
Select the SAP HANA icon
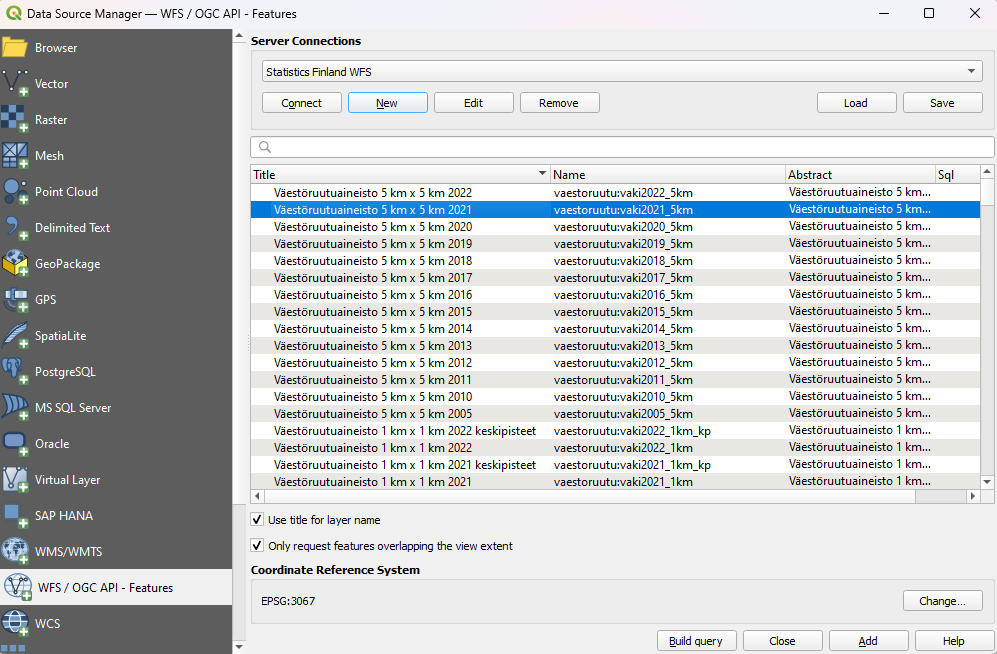click(15, 515)
